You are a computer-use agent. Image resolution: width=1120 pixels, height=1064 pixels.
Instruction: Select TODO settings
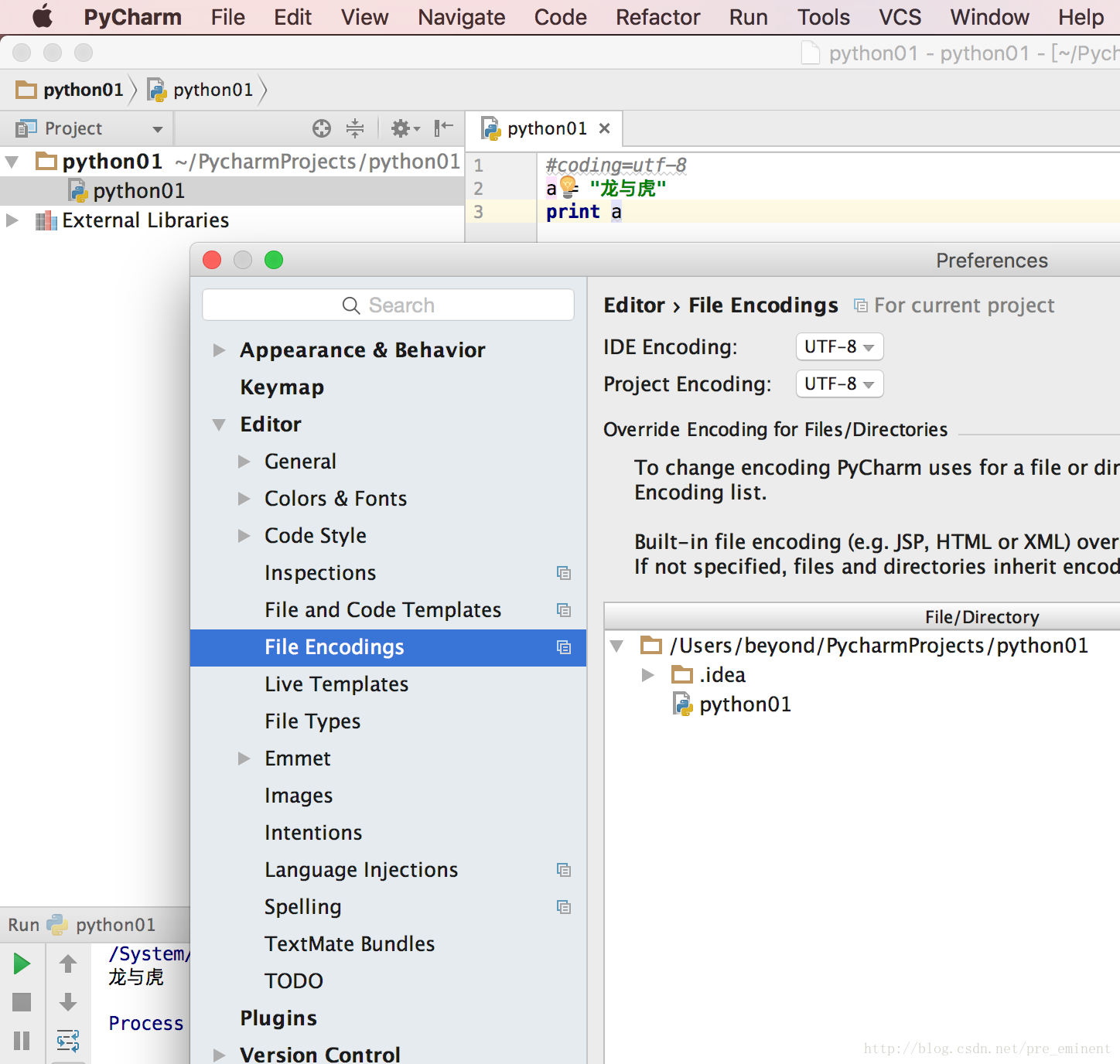tap(294, 981)
